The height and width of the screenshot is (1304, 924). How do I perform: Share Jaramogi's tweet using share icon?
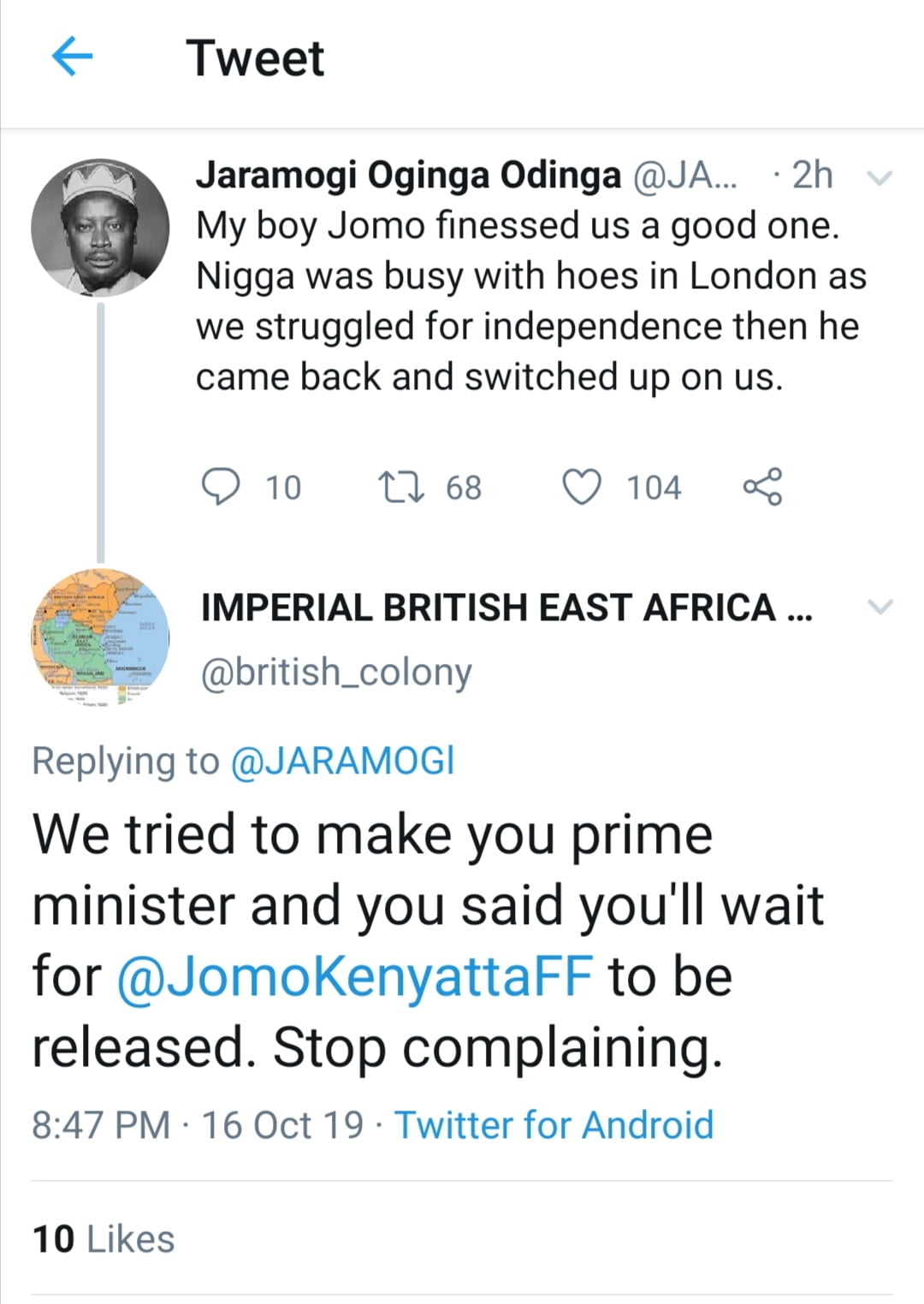point(762,487)
